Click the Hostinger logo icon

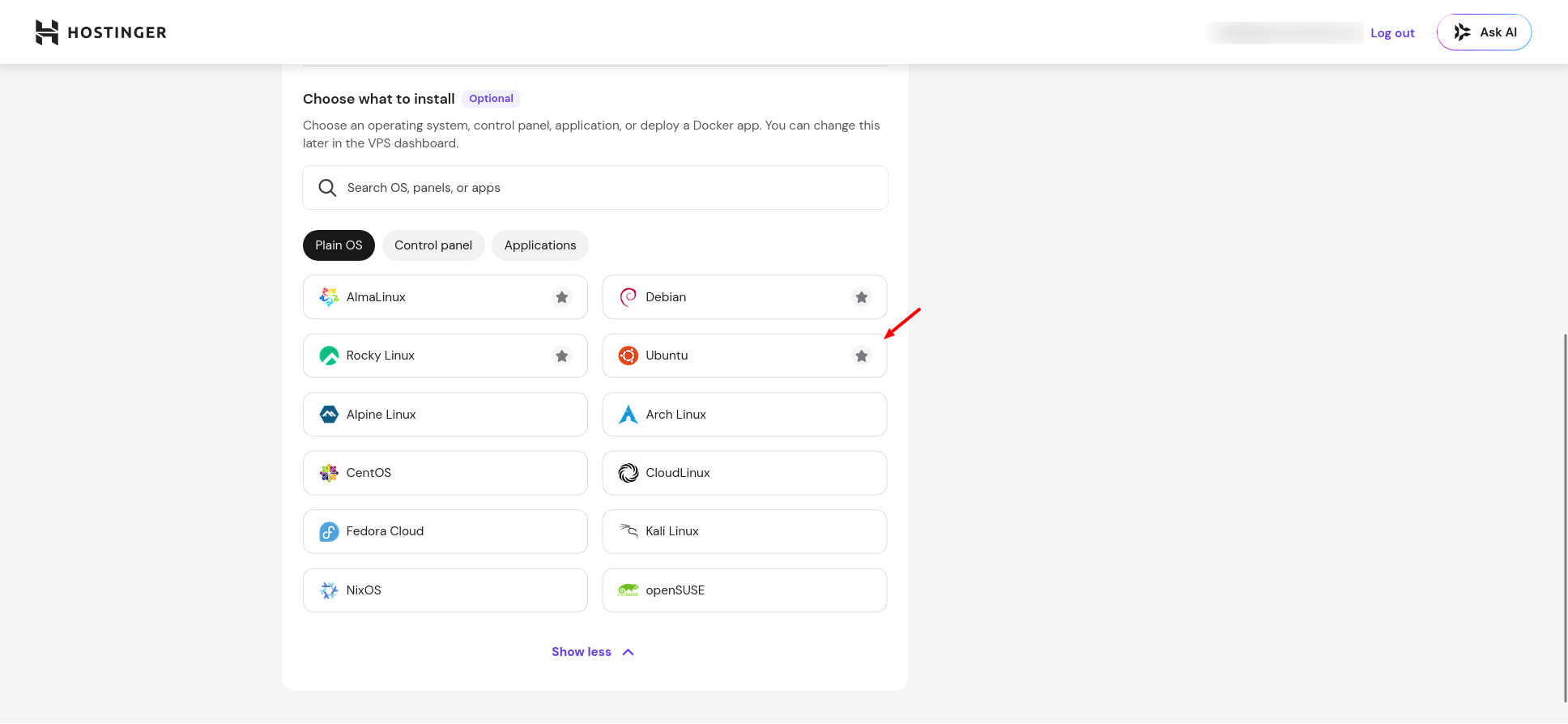47,32
